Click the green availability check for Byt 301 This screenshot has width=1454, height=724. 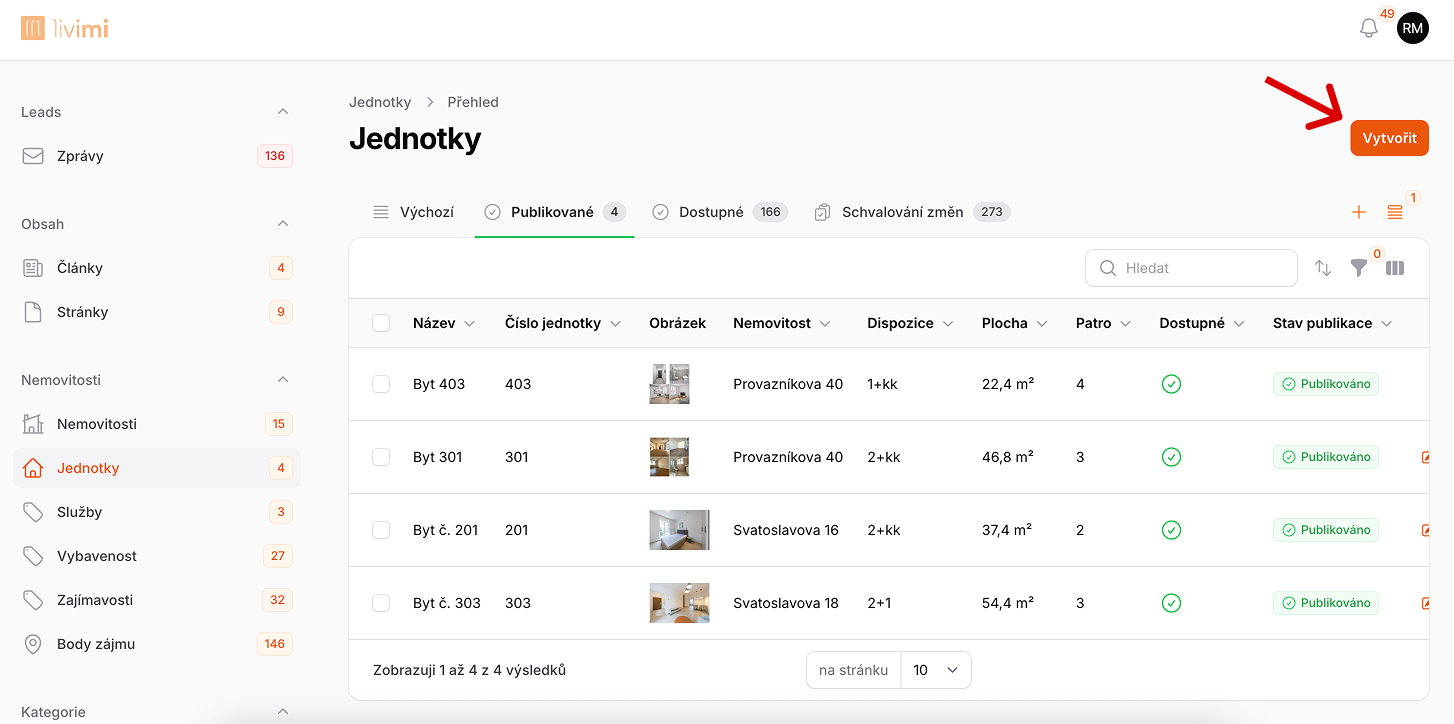1171,457
